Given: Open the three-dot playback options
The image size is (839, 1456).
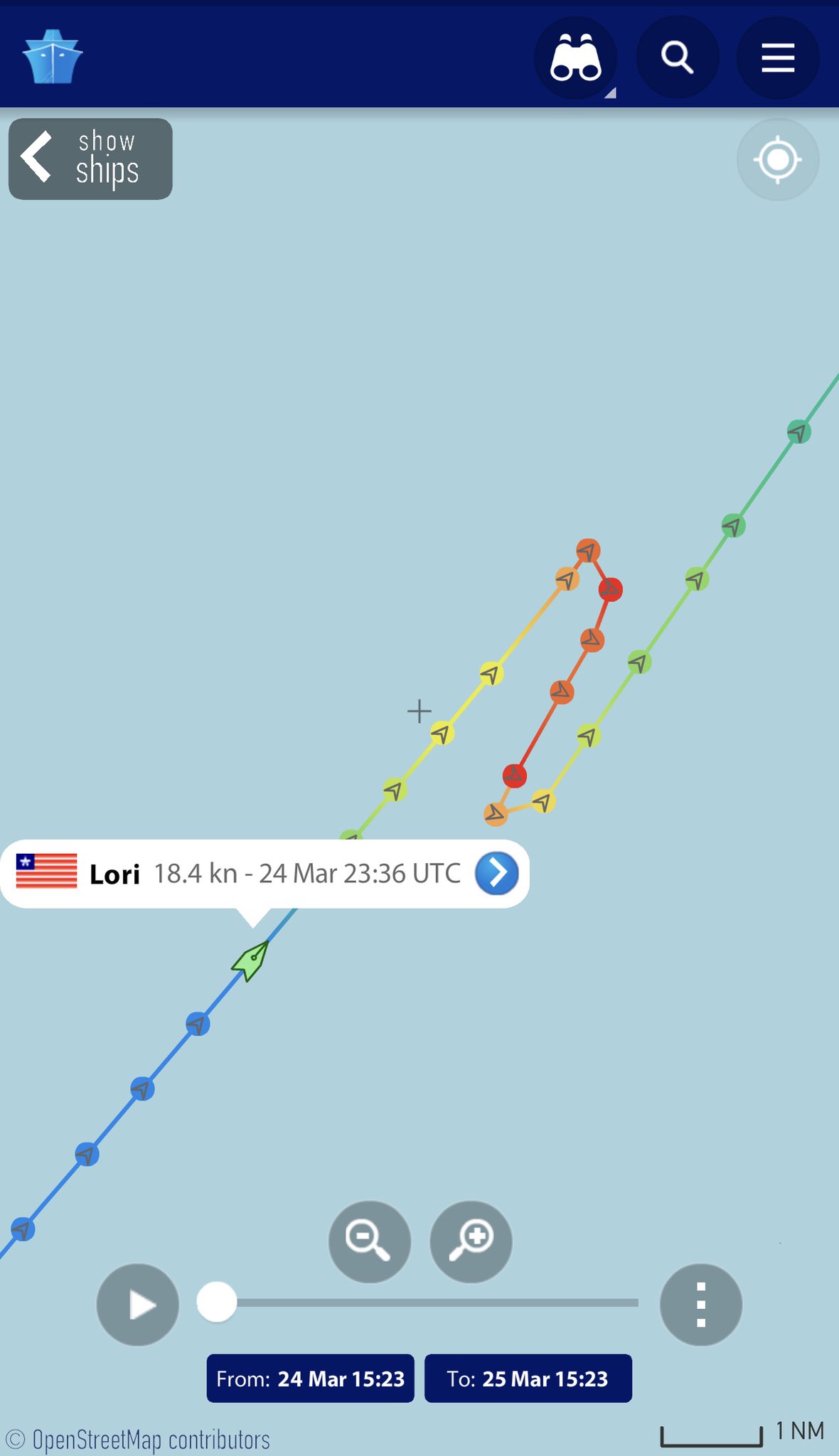Looking at the screenshot, I should [701, 1305].
